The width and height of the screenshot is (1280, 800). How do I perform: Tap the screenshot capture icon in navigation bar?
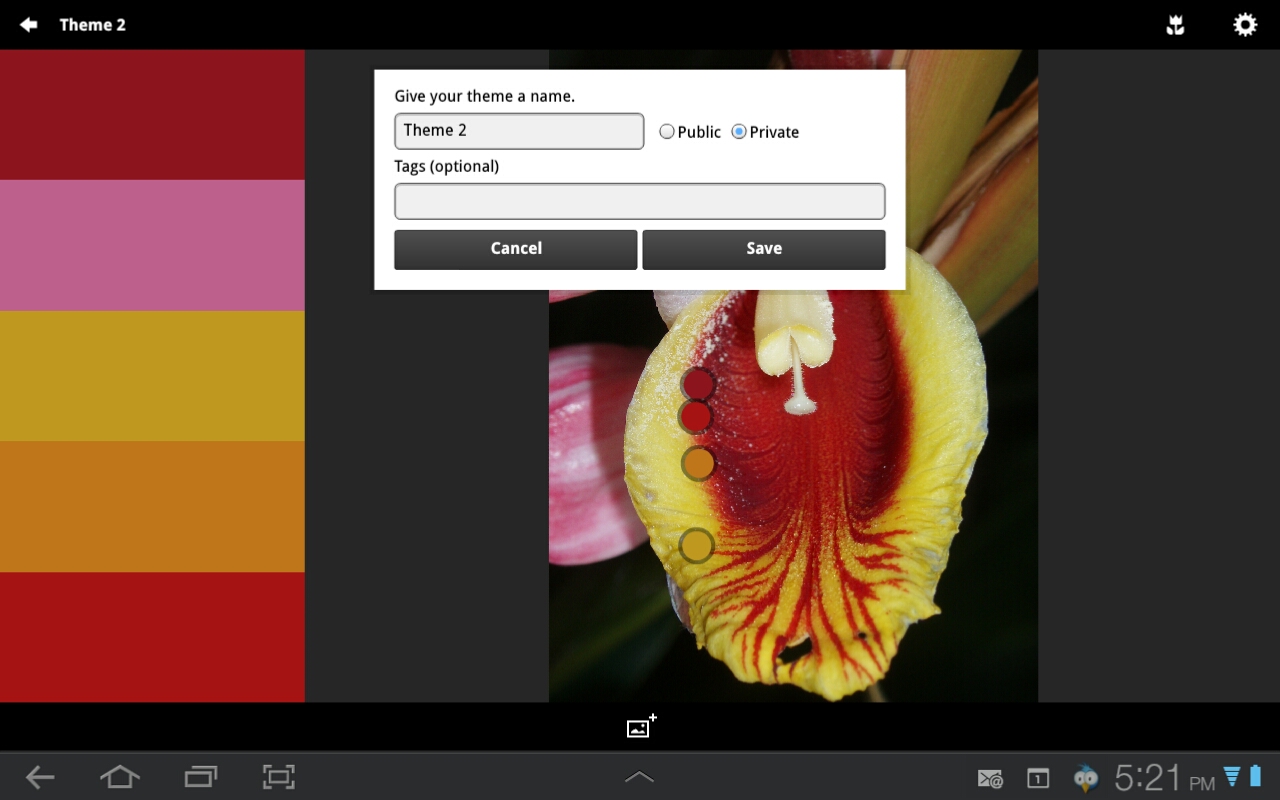(x=279, y=777)
